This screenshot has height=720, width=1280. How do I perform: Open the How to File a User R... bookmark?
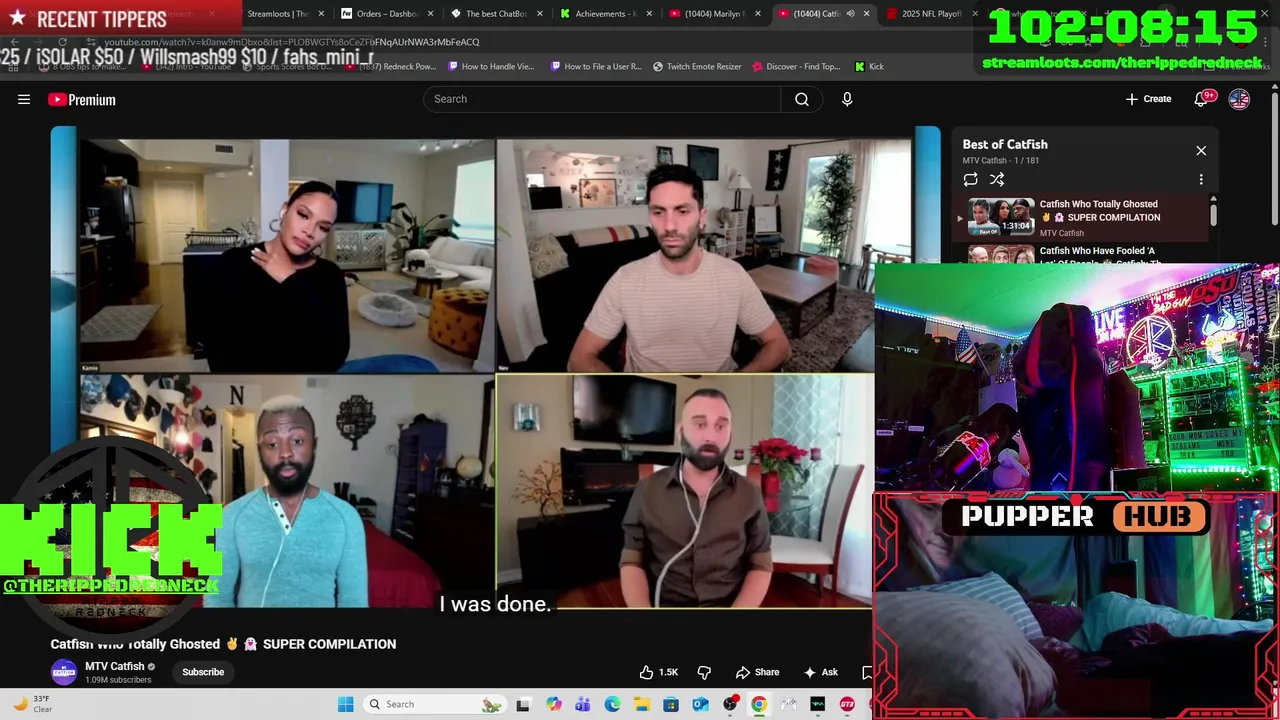point(596,67)
